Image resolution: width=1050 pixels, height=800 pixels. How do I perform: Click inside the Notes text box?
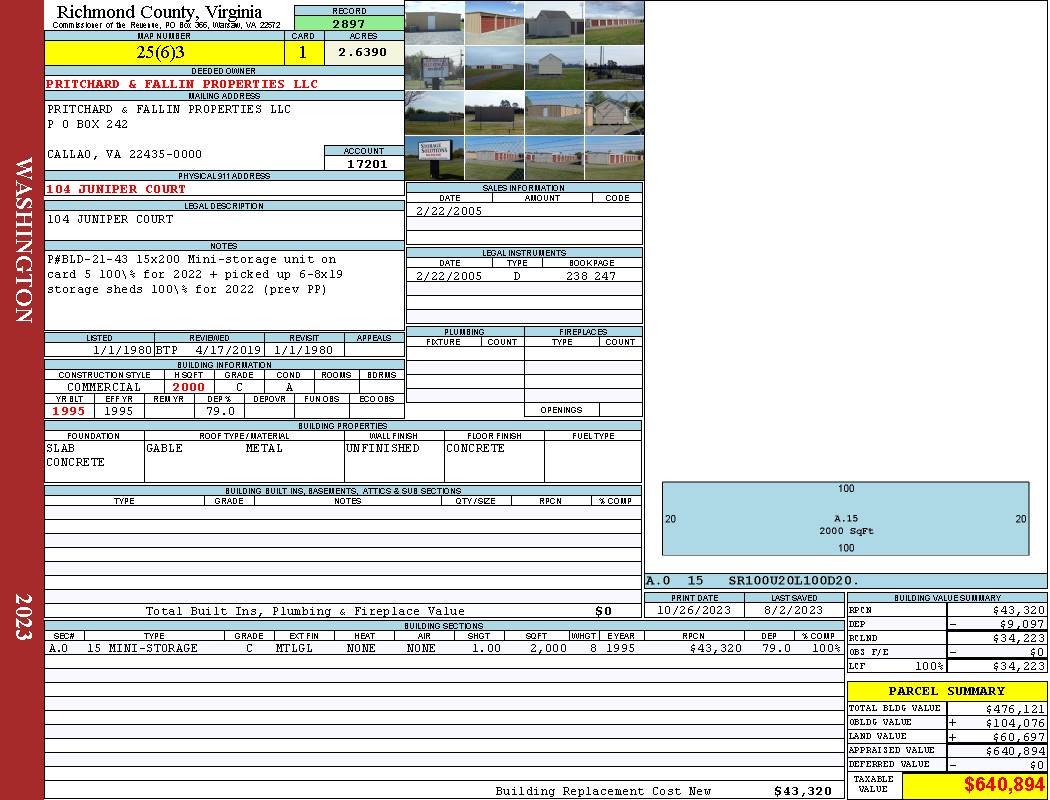click(x=224, y=290)
